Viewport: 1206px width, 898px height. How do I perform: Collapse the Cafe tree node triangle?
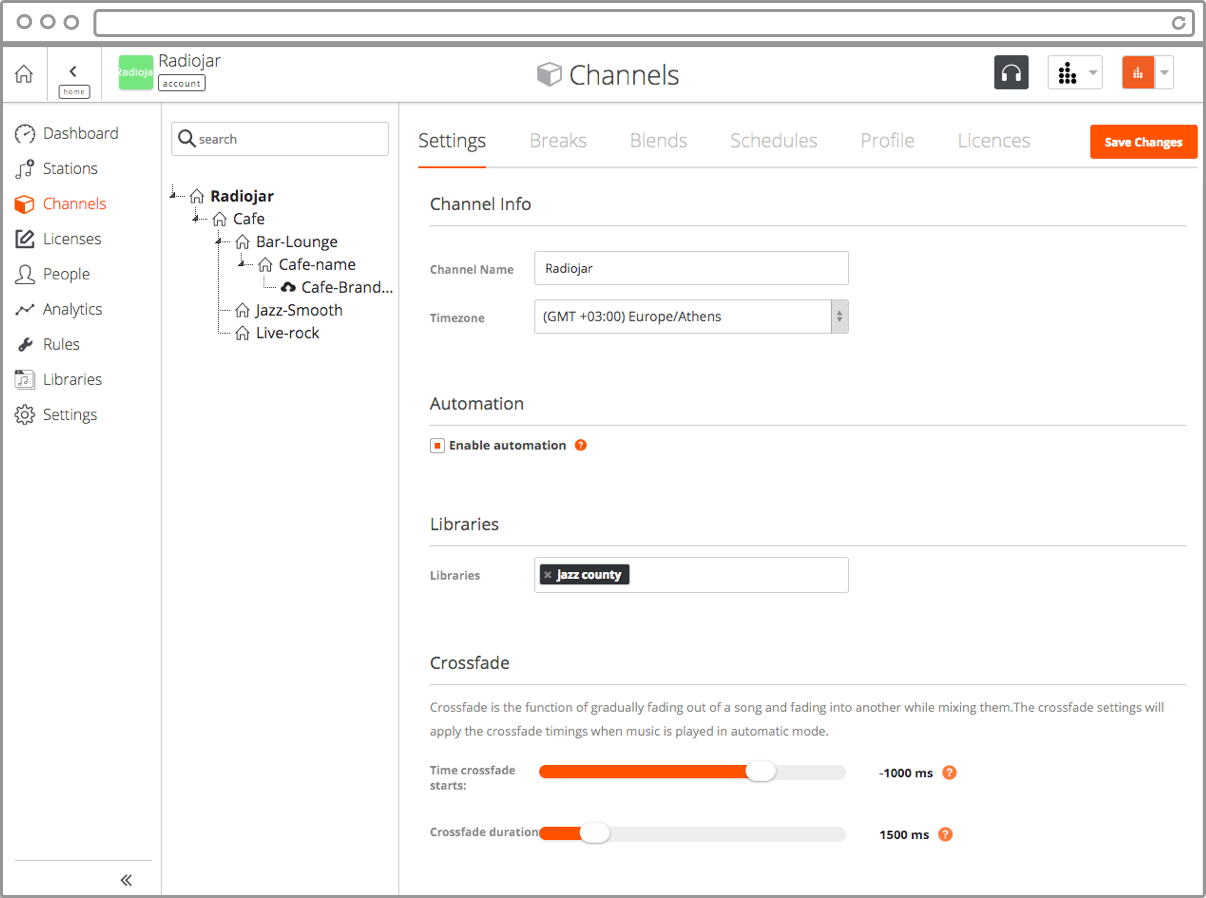point(196,217)
